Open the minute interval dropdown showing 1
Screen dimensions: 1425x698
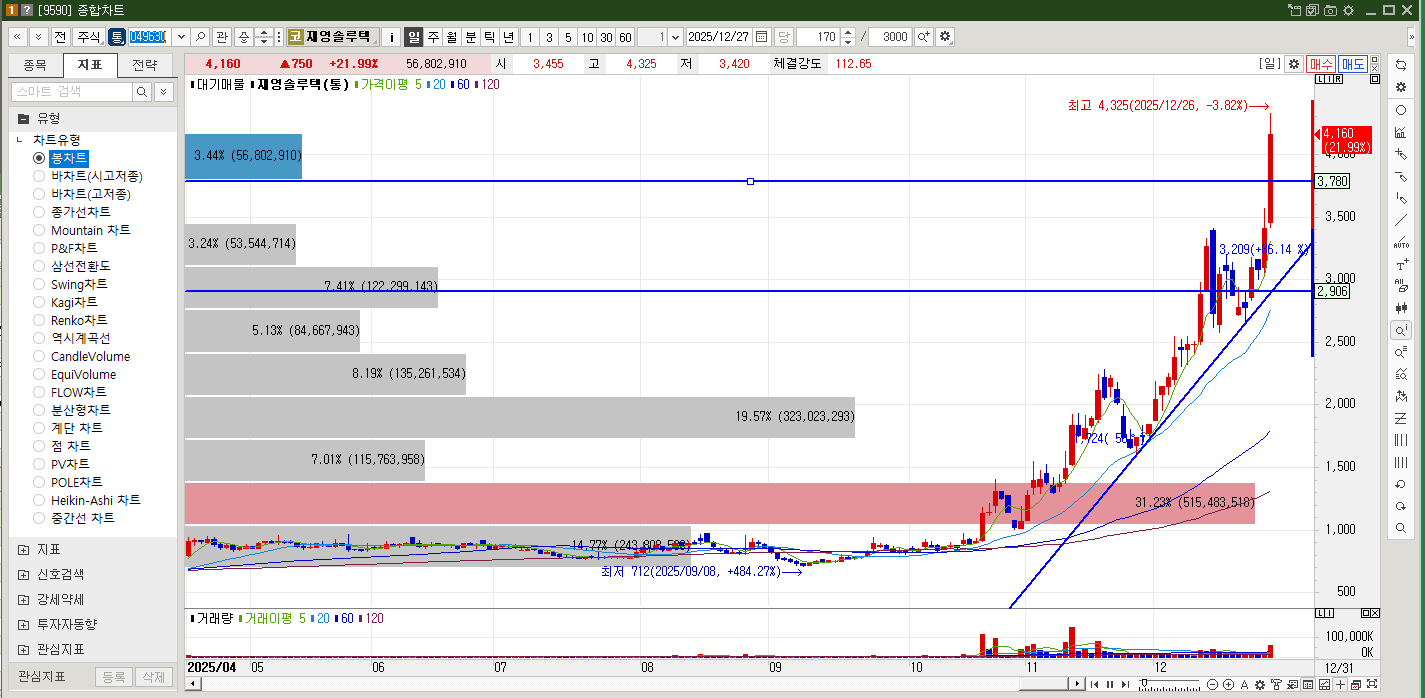coord(676,37)
